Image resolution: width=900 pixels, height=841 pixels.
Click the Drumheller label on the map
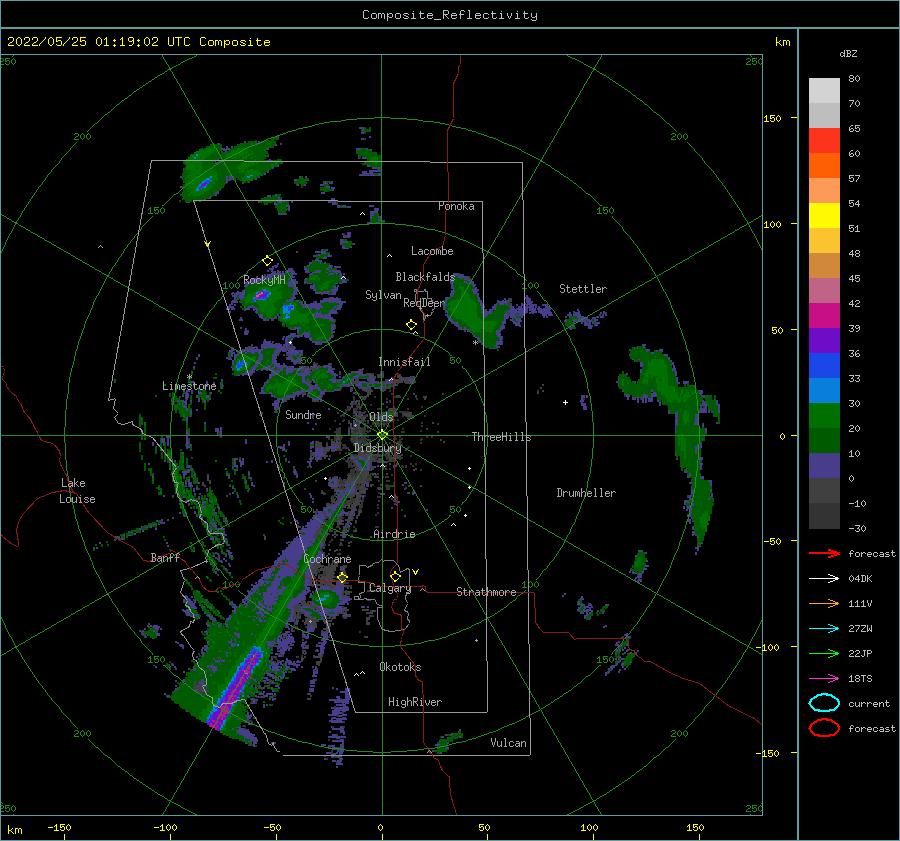(x=586, y=493)
